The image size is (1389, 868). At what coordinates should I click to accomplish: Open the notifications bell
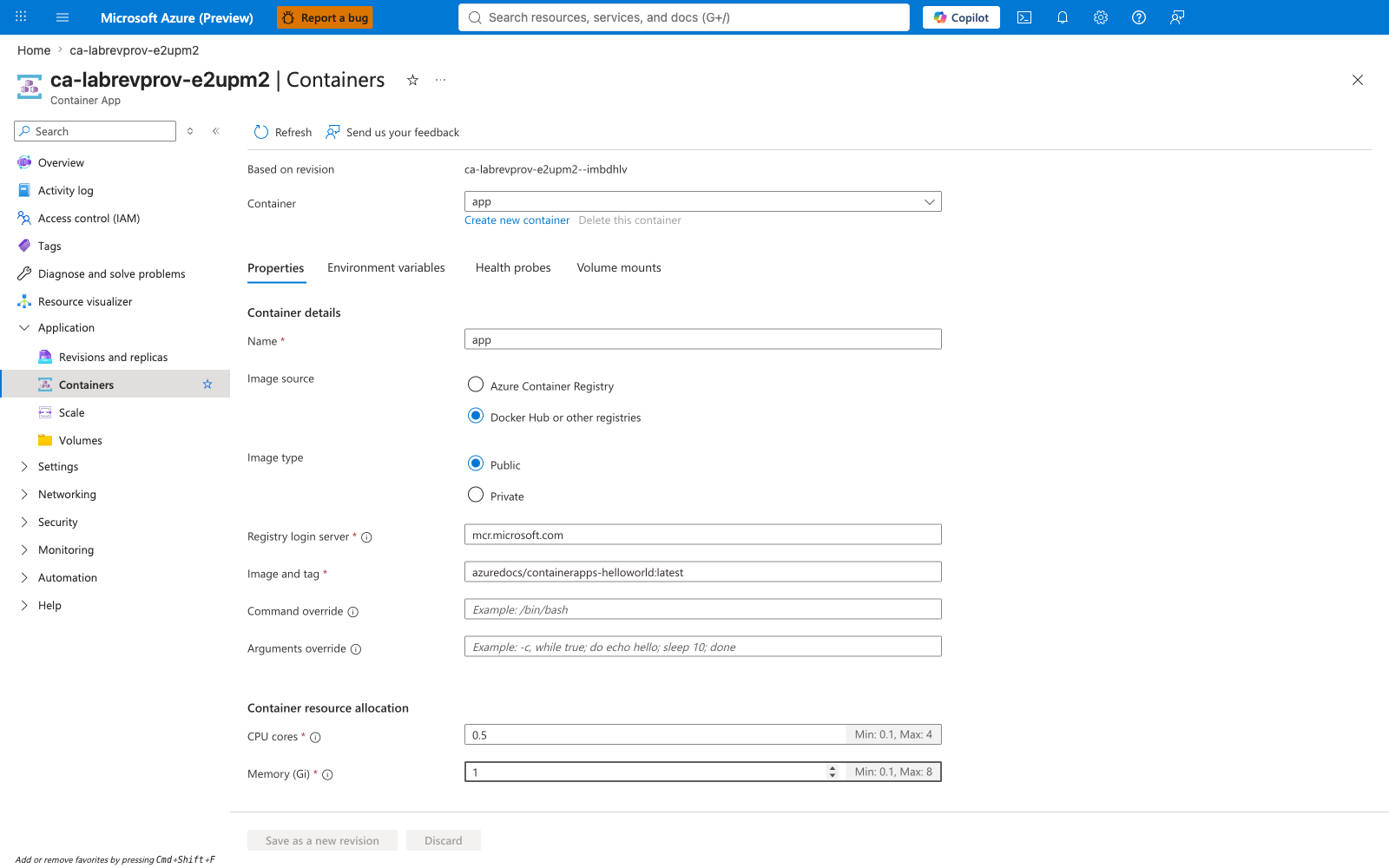coord(1063,17)
